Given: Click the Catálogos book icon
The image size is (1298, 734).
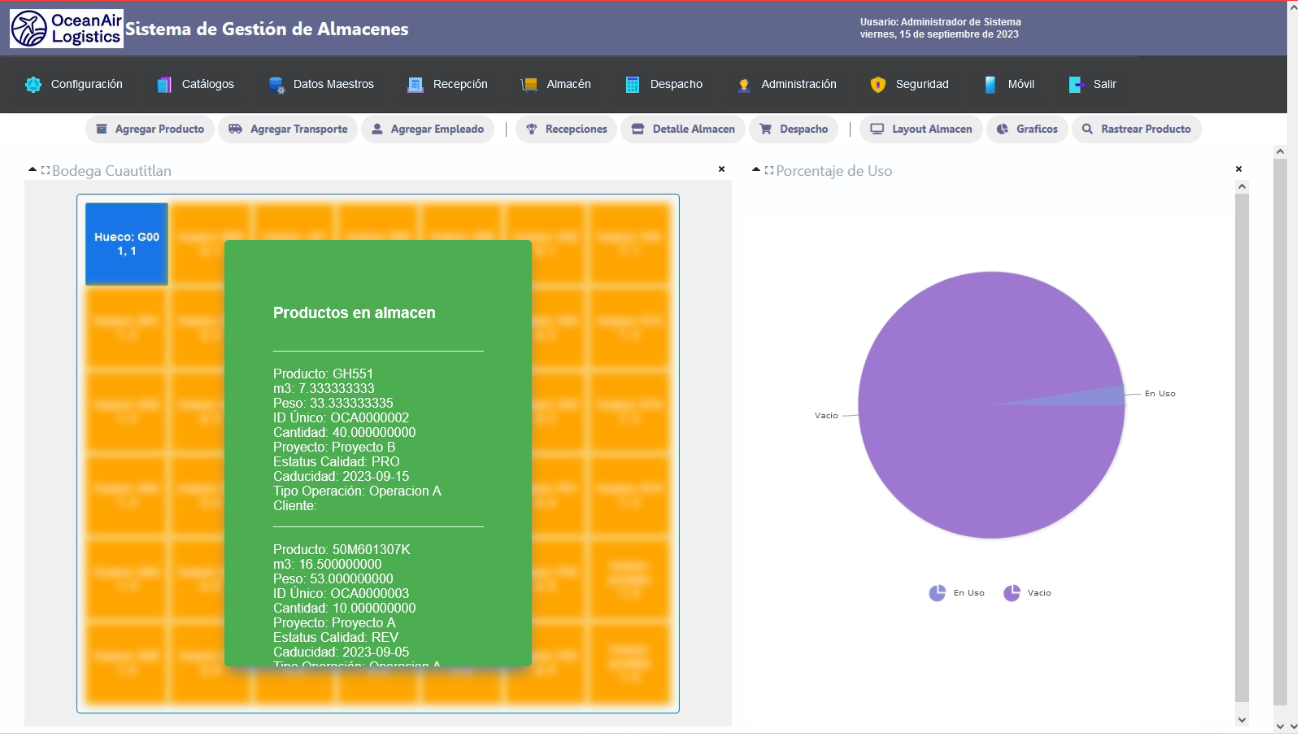Looking at the screenshot, I should pos(164,85).
